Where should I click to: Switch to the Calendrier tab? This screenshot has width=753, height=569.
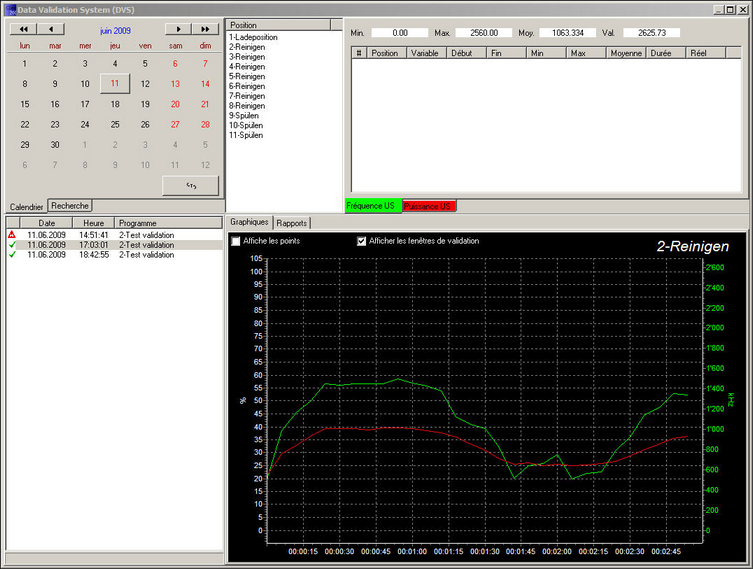[x=26, y=206]
